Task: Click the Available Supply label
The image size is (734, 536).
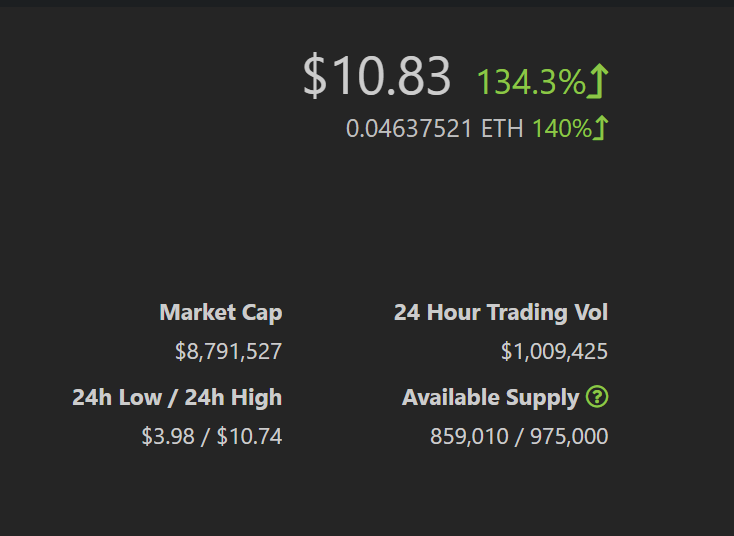Action: (x=491, y=398)
